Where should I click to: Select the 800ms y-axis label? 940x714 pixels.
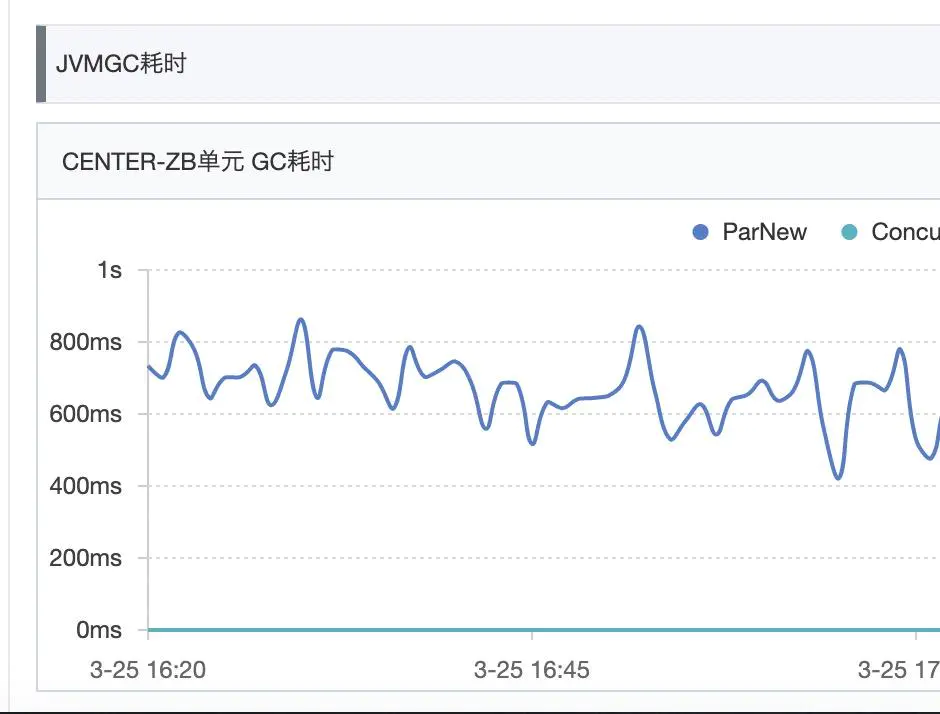86,342
